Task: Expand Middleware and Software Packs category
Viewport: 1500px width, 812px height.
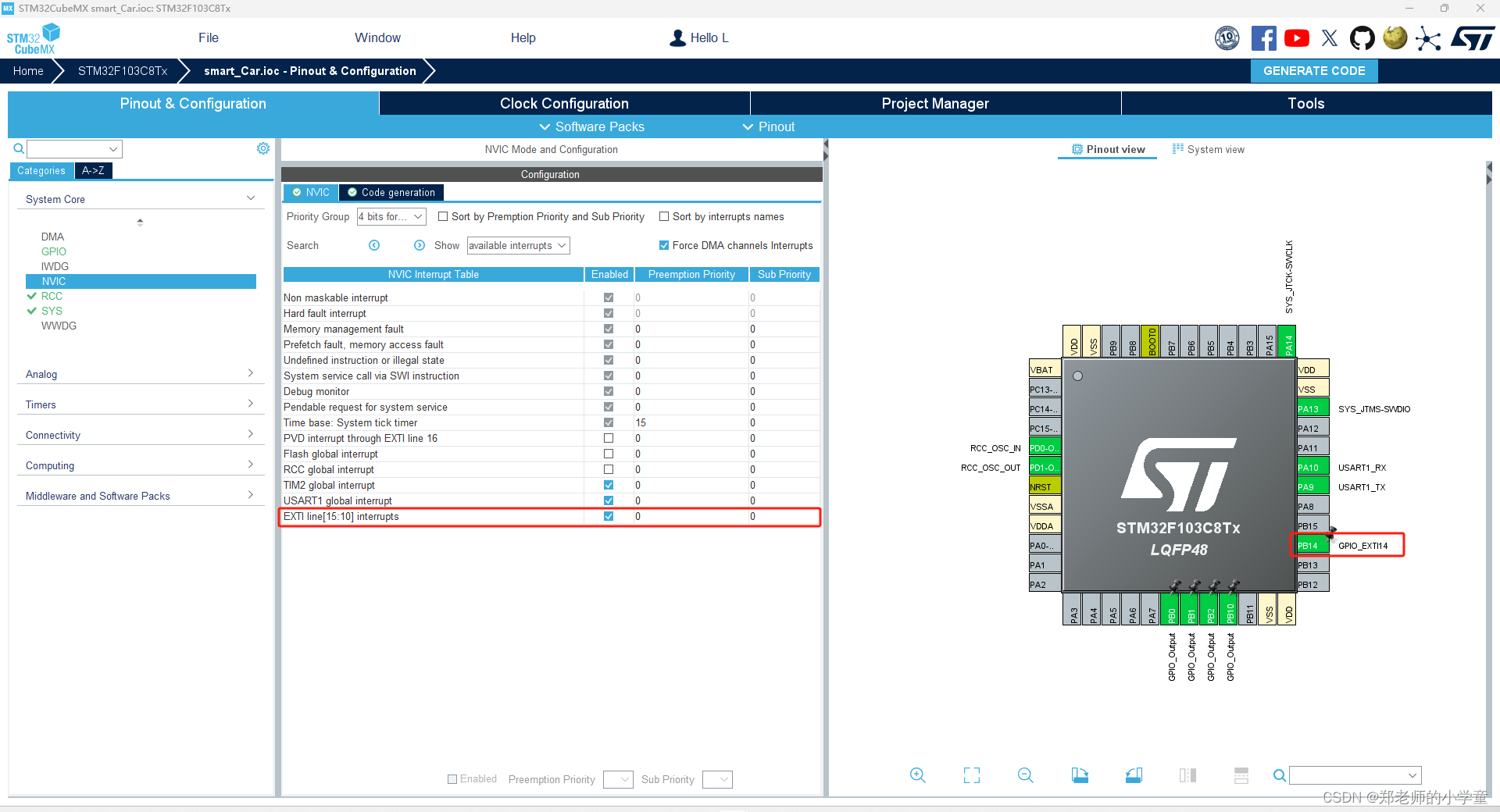Action: 251,495
